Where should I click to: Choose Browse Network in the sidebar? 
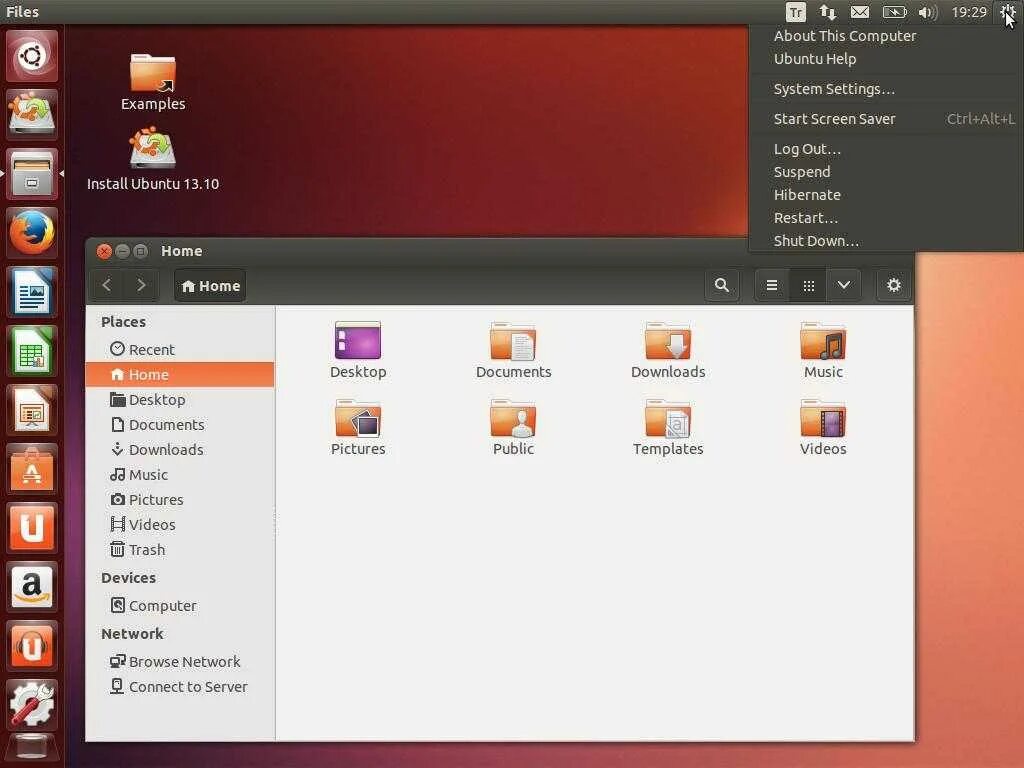[x=180, y=662]
